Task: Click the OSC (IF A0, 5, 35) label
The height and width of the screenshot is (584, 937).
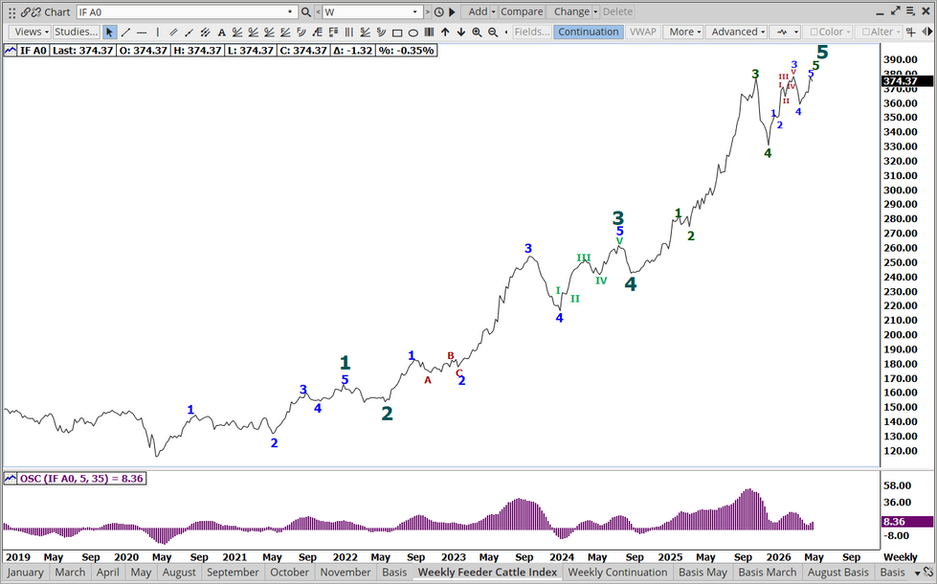Action: 81,478
